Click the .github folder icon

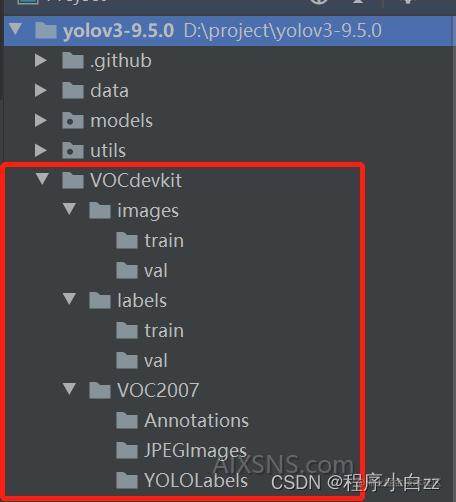72,61
